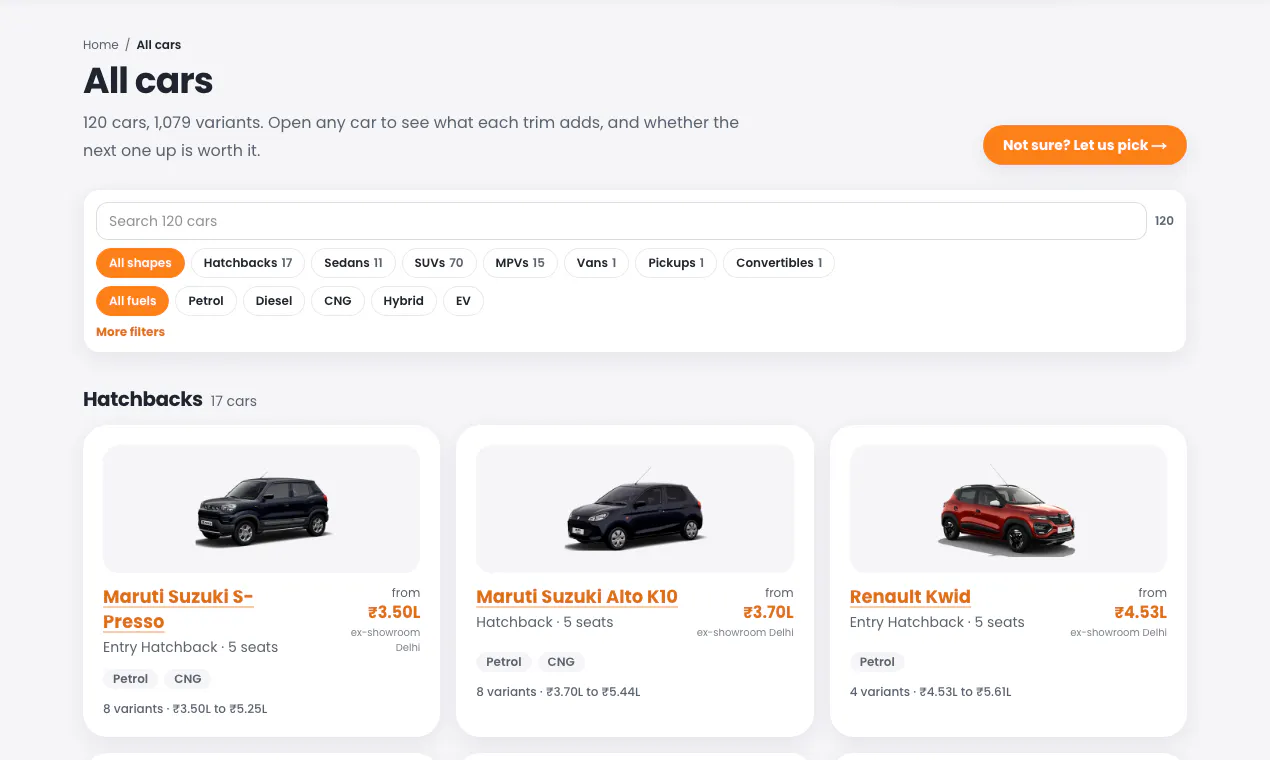
Task: Open Maruti Suzuki Alto K10 title link
Action: pyautogui.click(x=577, y=597)
